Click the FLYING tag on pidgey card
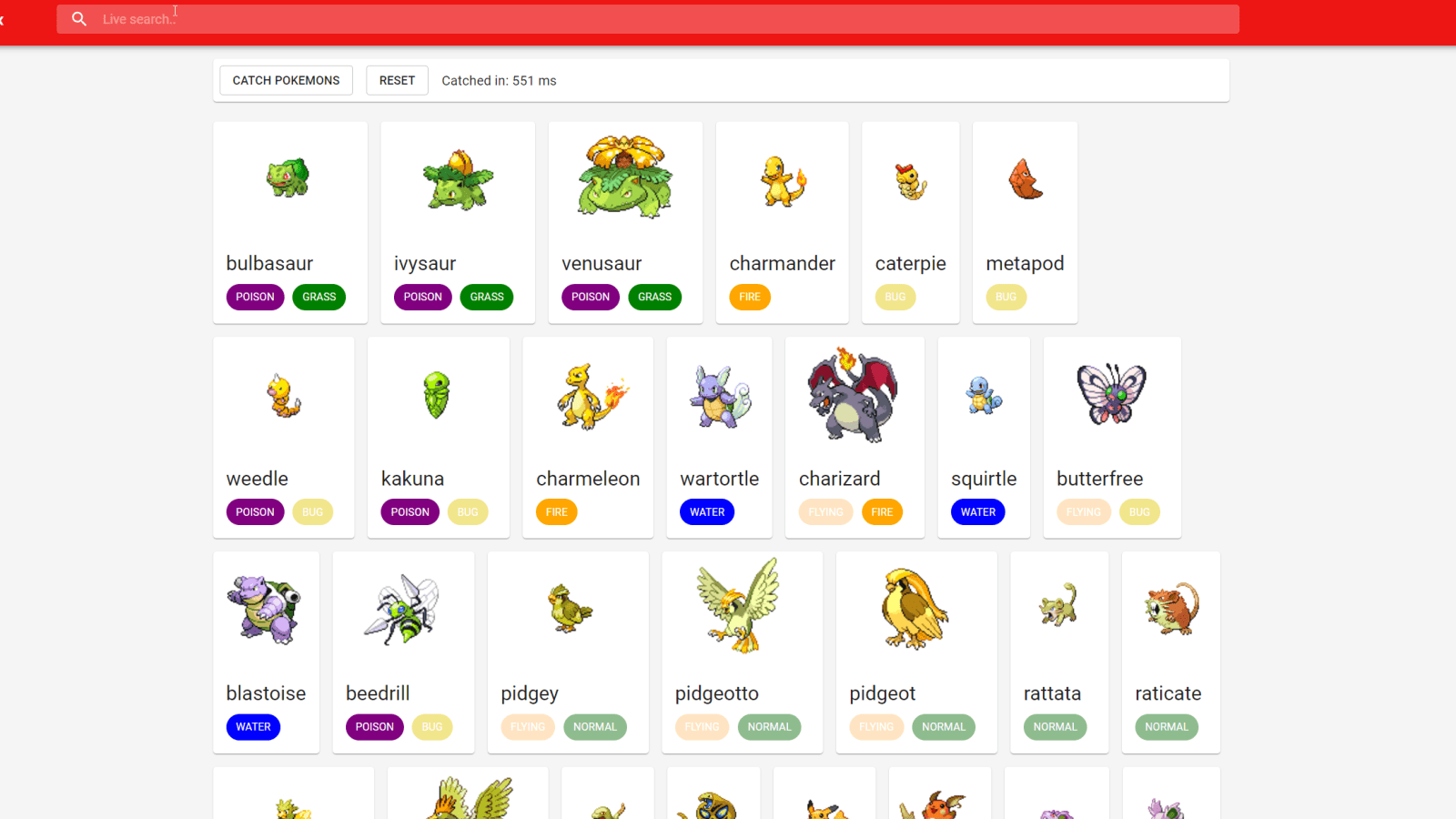 pyautogui.click(x=528, y=727)
